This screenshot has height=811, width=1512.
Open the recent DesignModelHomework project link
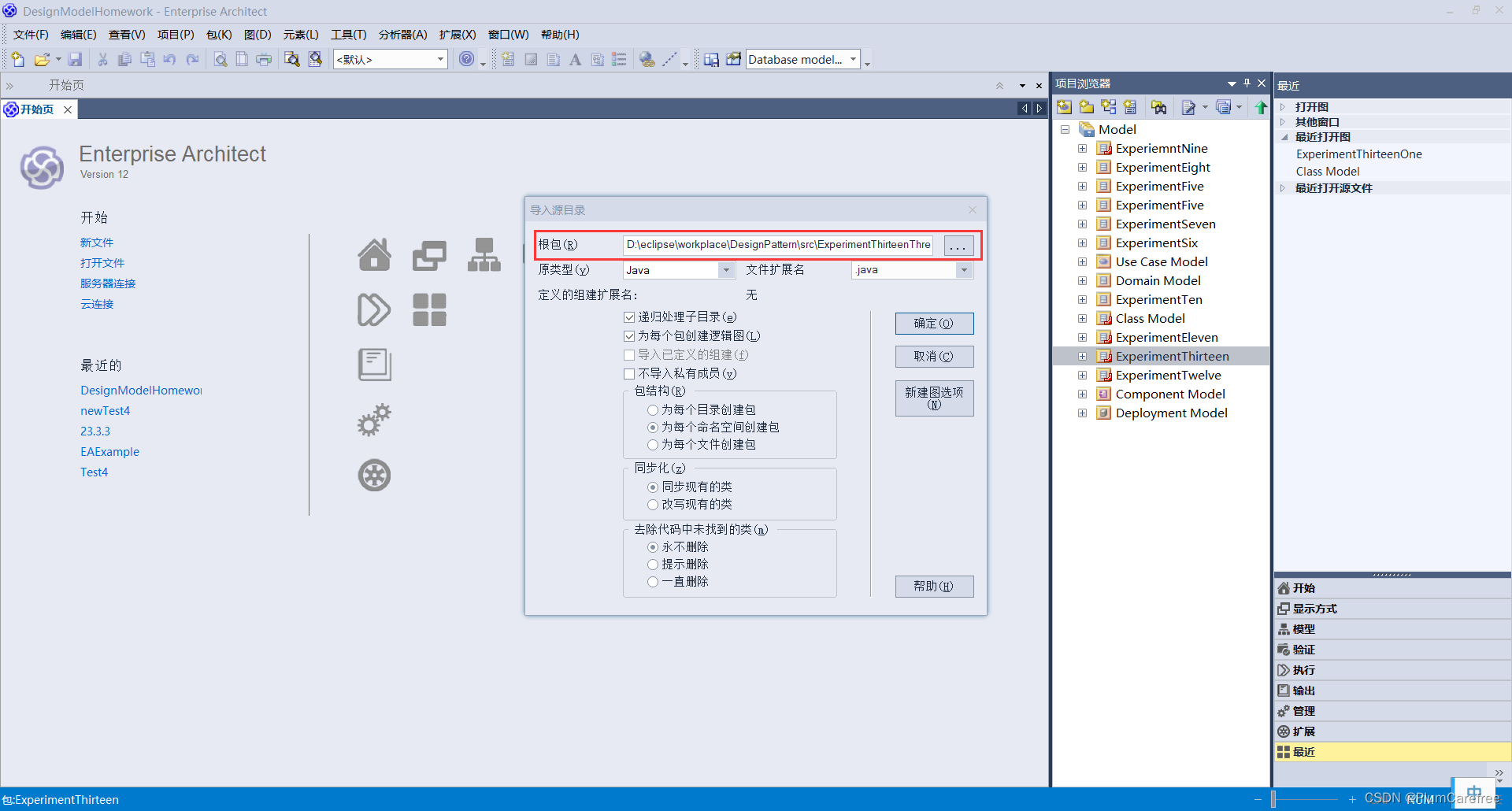141,391
